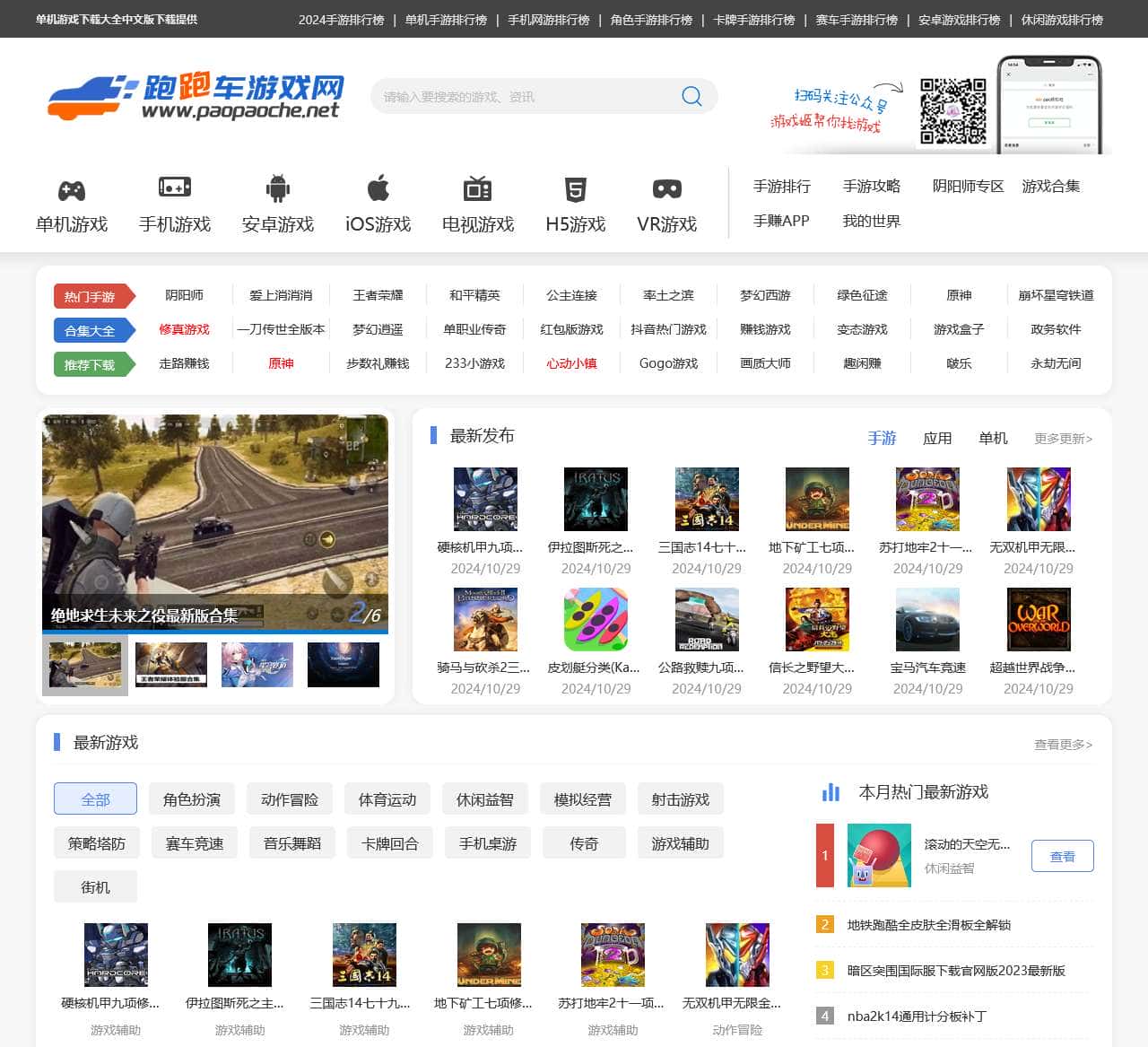
Task: Click the 查看 button for 滚动的天空
Action: pyautogui.click(x=1062, y=857)
